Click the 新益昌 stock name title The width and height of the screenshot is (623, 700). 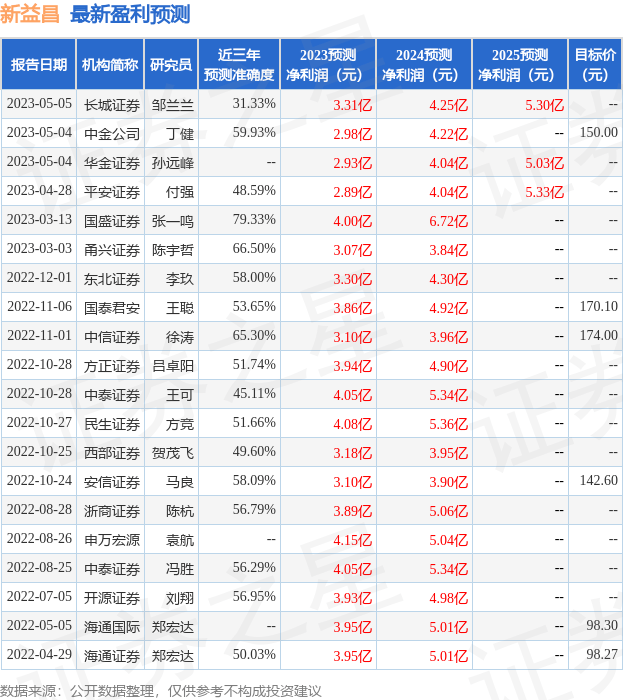coord(30,14)
